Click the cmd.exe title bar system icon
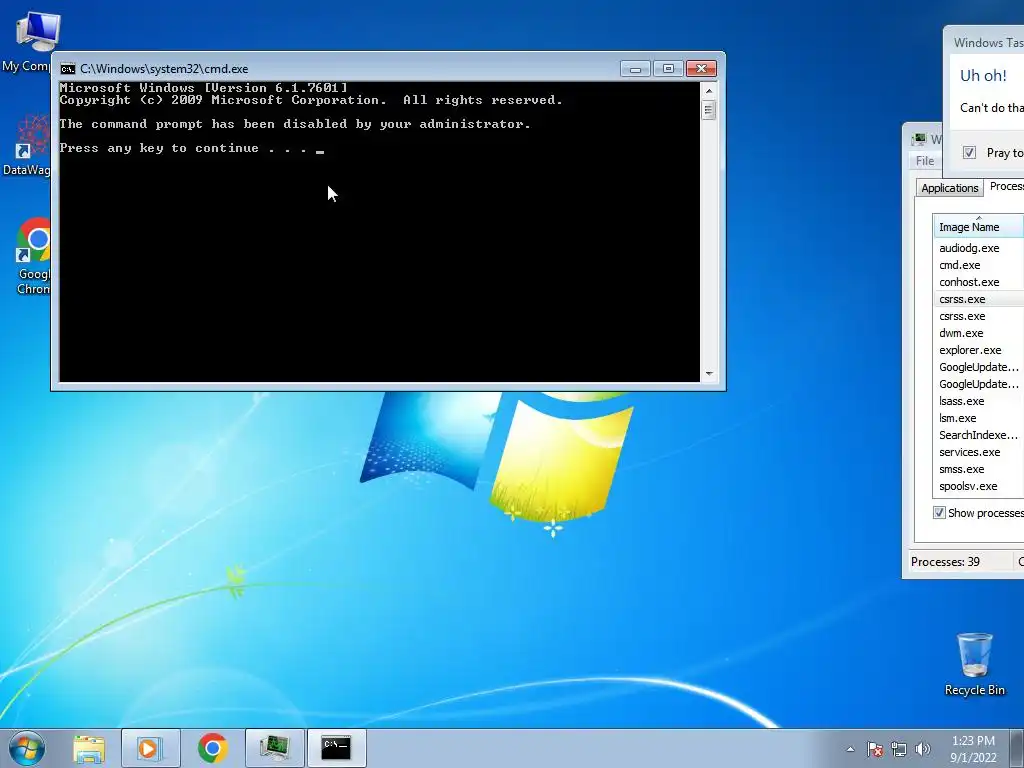Image resolution: width=1024 pixels, height=768 pixels. [67, 69]
